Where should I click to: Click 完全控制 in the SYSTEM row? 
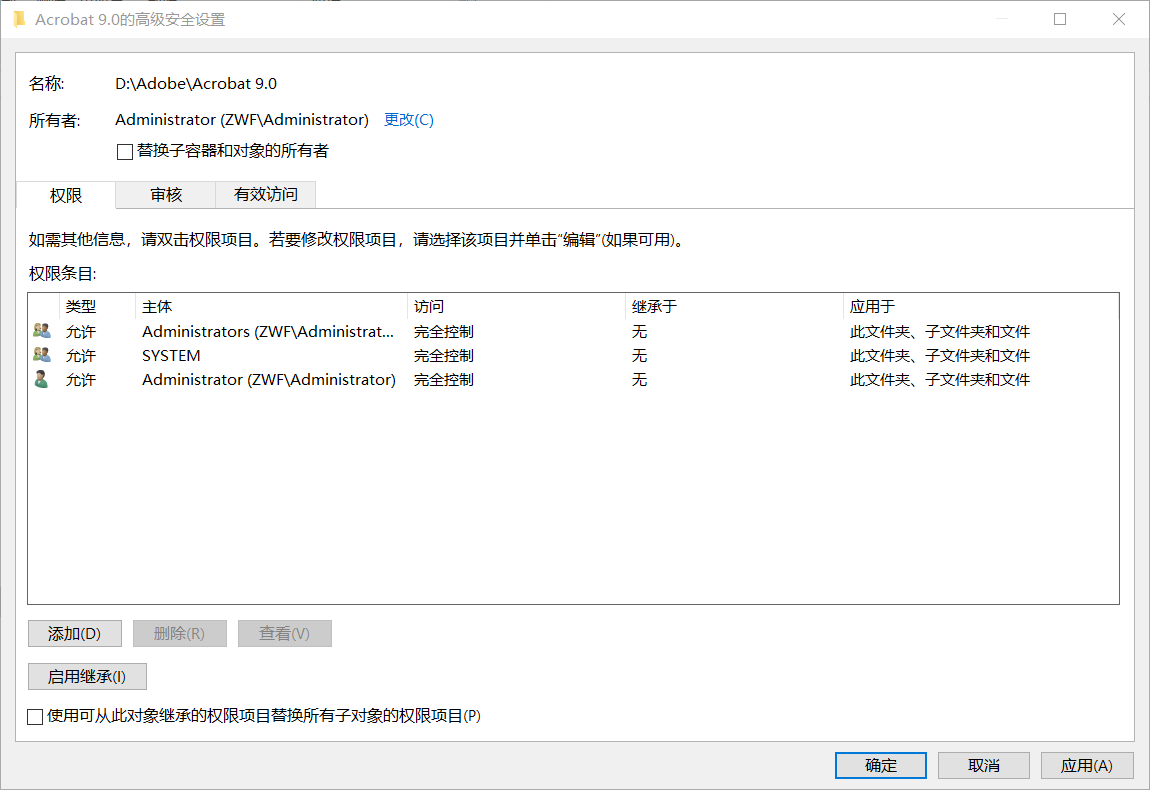(x=444, y=356)
